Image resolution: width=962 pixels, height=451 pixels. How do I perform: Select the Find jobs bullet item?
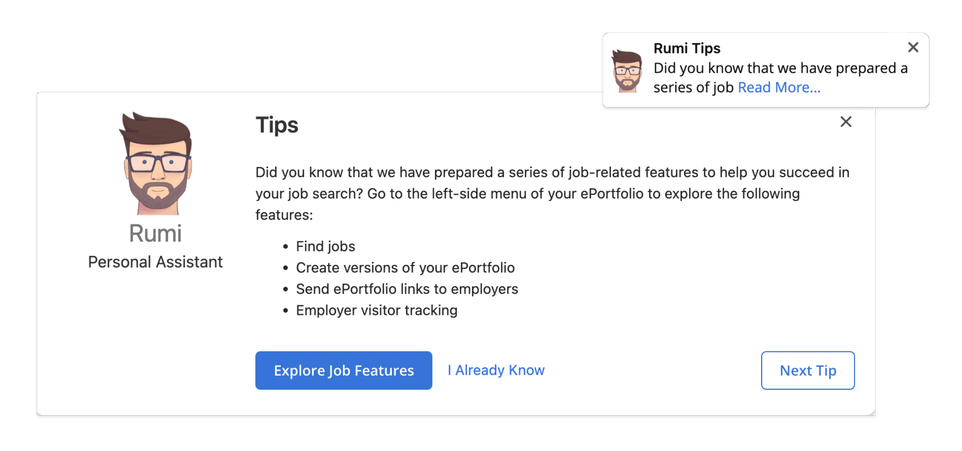(x=325, y=247)
